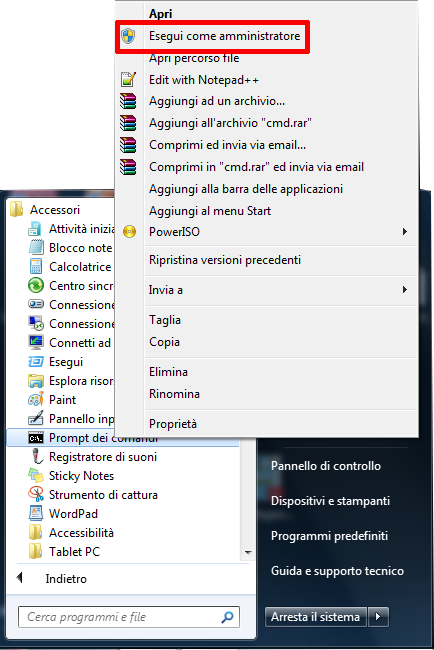The height and width of the screenshot is (650, 434).
Task: Click the search magnifier icon in Cerca programmi
Action: [x=227, y=617]
